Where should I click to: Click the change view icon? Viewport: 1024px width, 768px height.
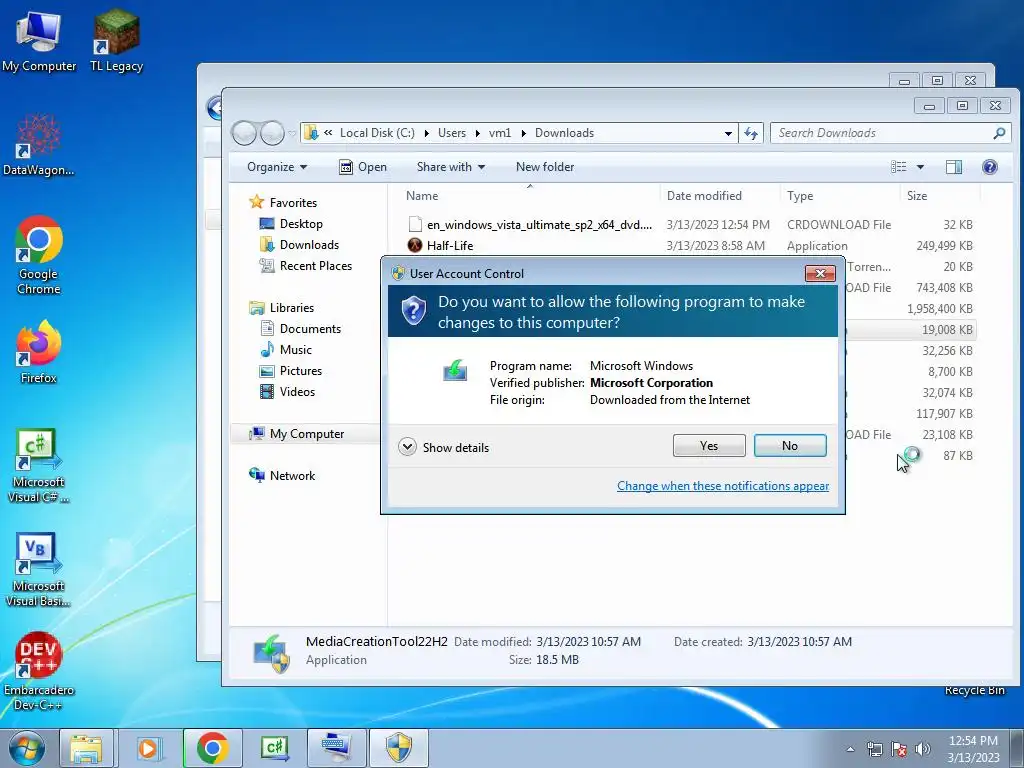pyautogui.click(x=899, y=167)
